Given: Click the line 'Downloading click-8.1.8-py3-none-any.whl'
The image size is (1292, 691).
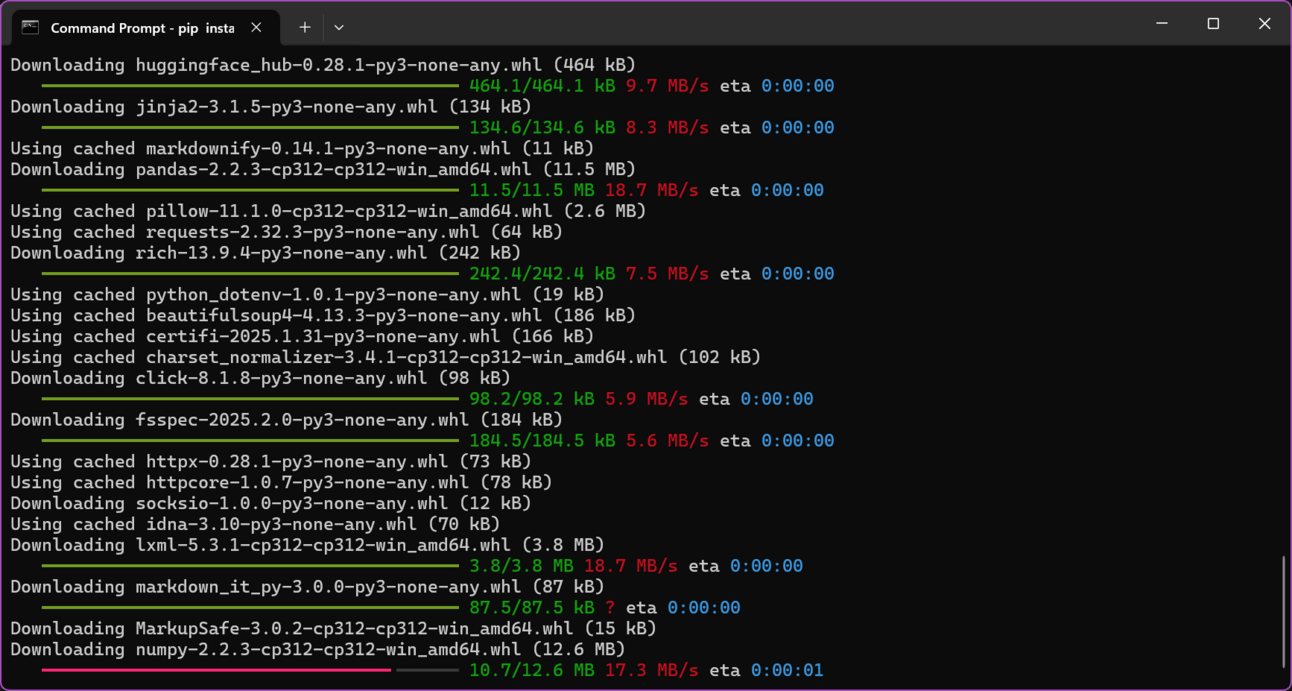Looking at the screenshot, I should (260, 378).
